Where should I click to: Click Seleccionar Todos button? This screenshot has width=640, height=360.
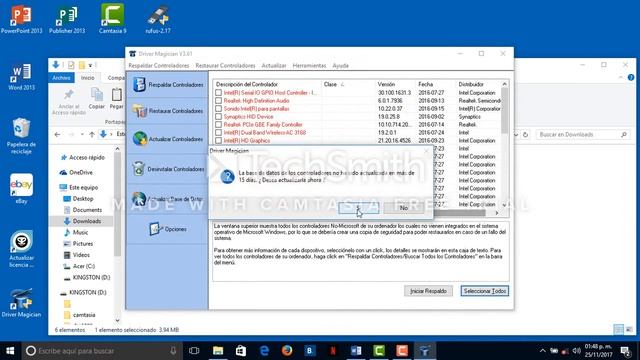[485, 291]
